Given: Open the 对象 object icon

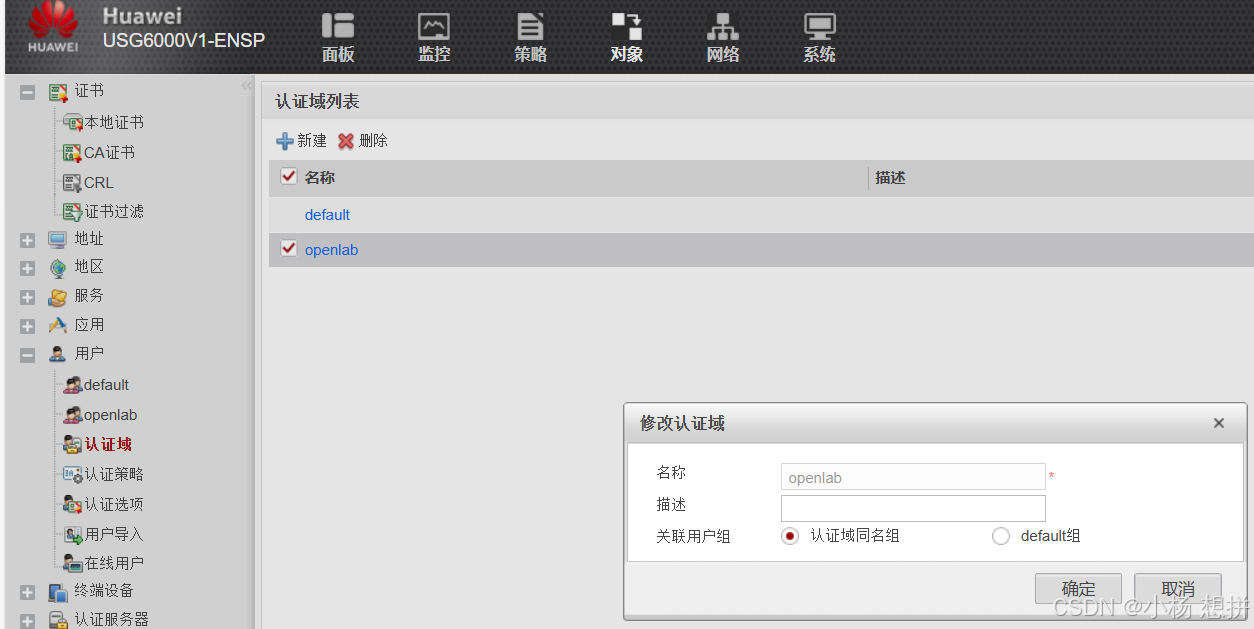Looking at the screenshot, I should [627, 26].
